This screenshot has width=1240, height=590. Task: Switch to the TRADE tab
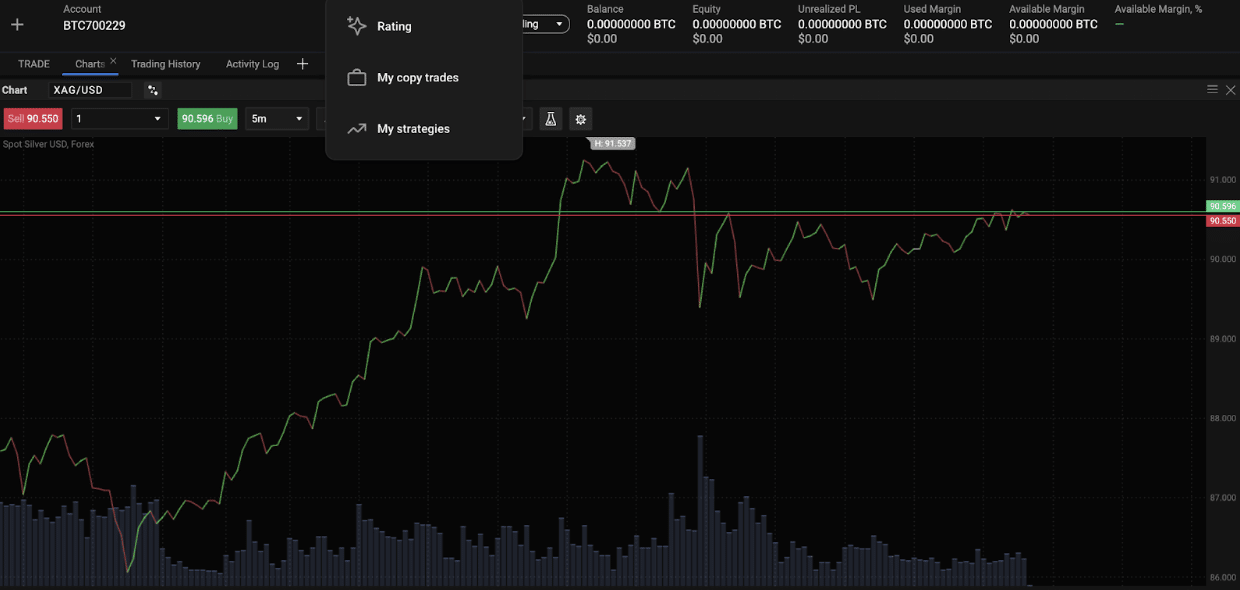pyautogui.click(x=34, y=64)
